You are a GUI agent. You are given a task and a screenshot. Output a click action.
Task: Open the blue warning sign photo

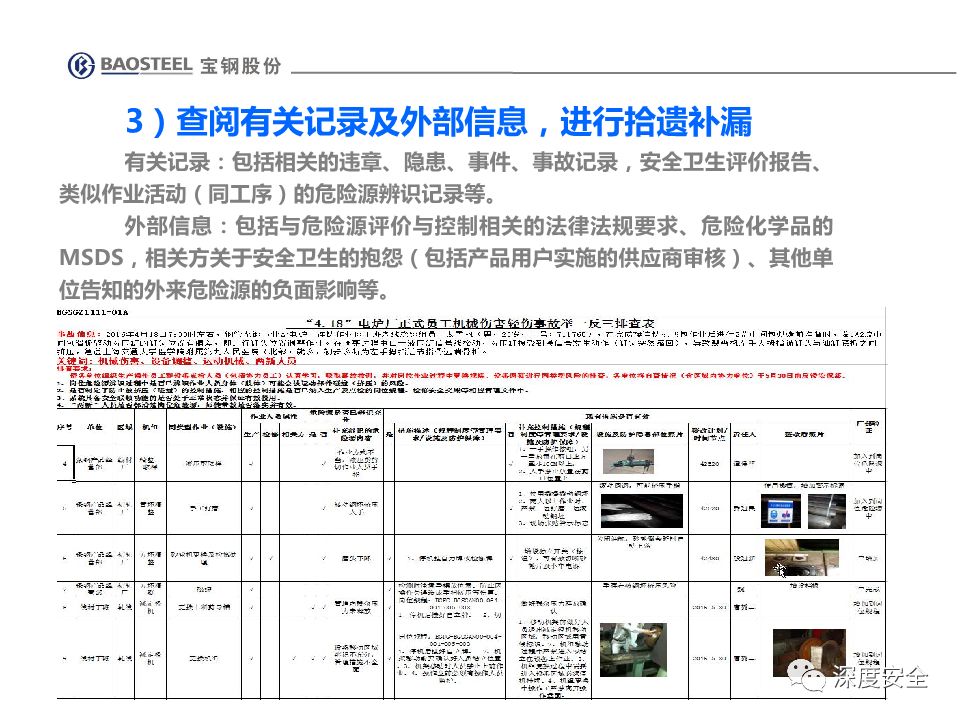pos(780,511)
